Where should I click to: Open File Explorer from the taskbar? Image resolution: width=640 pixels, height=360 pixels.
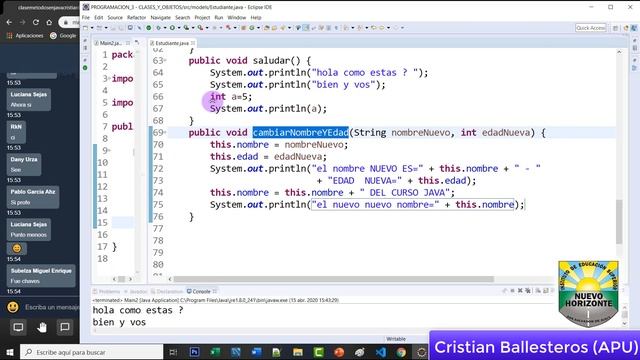298,352
